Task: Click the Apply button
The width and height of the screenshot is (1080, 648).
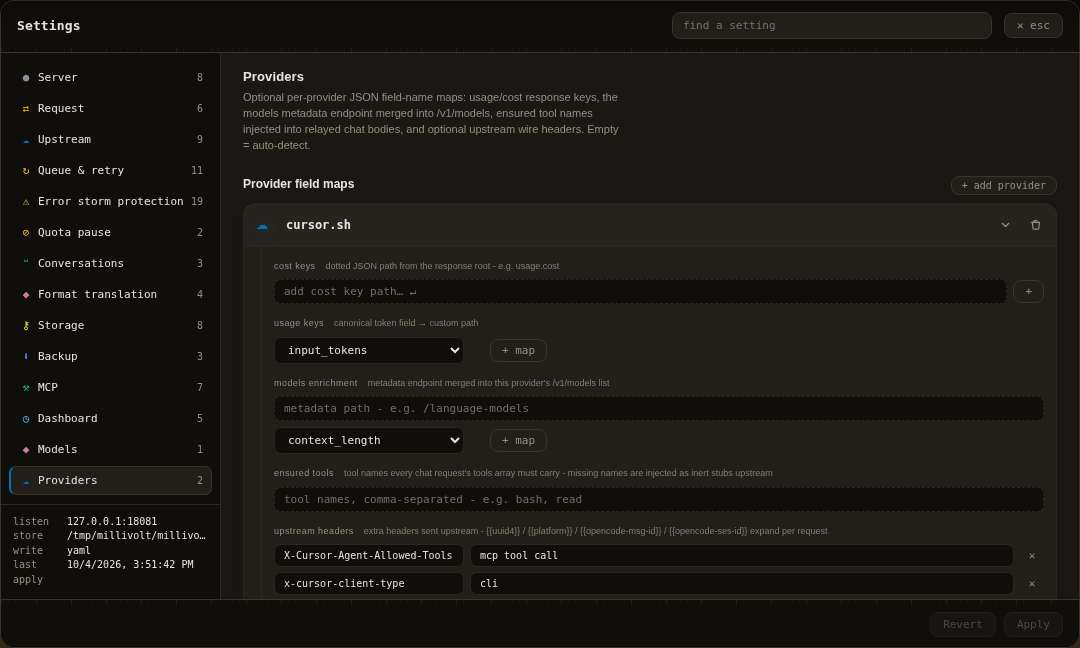Action: click(x=1033, y=625)
